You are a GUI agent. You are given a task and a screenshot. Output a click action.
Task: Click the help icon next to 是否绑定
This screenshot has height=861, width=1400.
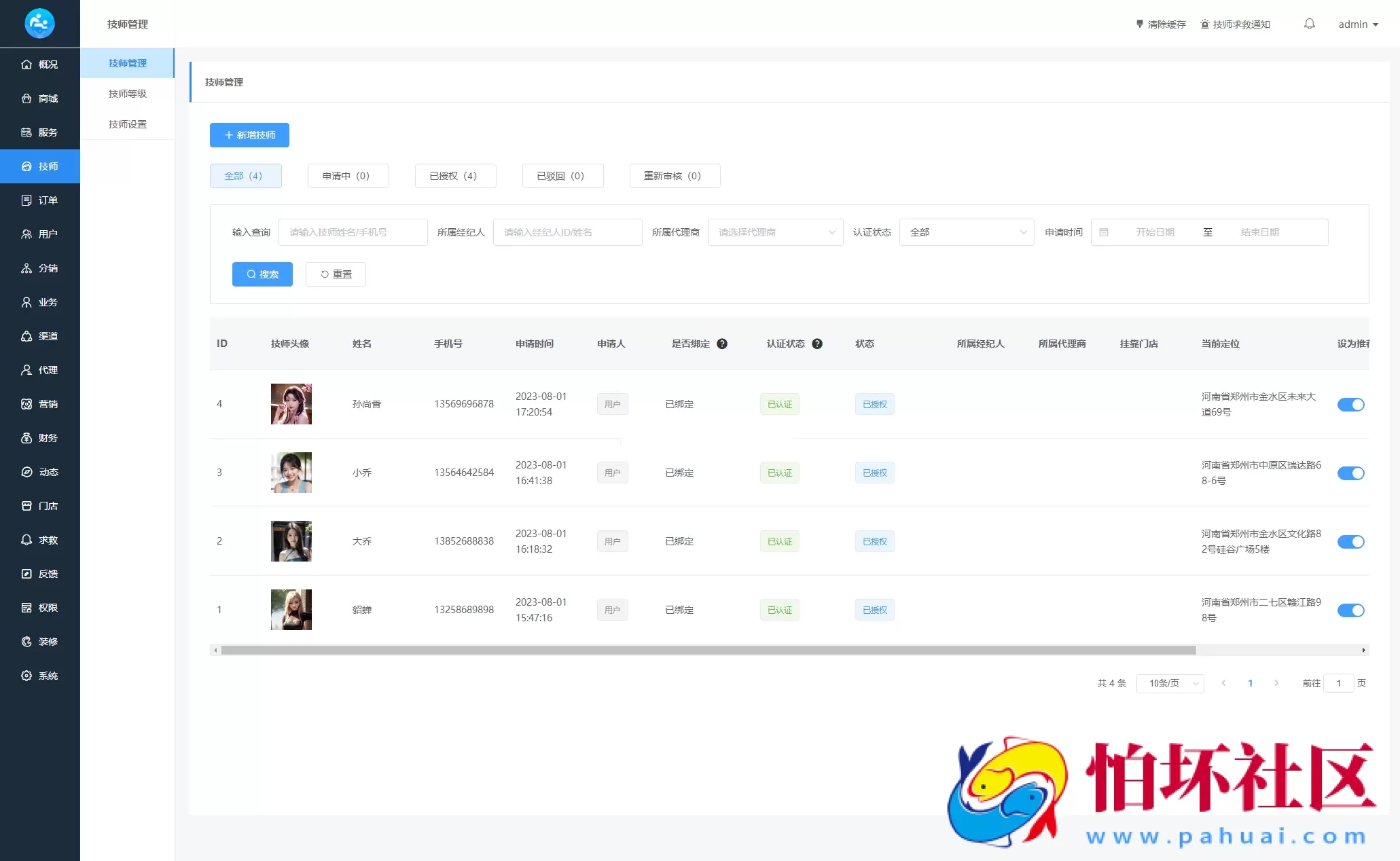pos(722,344)
